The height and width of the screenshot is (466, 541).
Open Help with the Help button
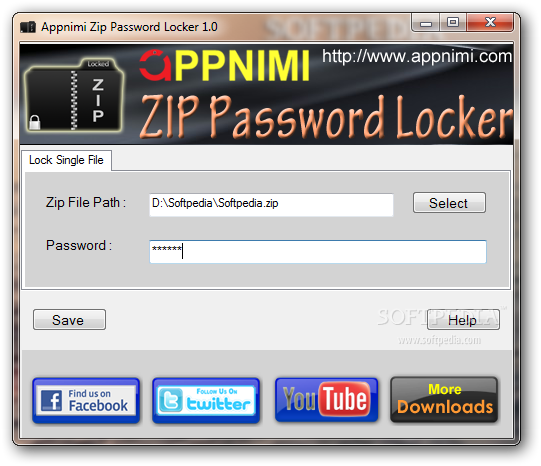[463, 320]
